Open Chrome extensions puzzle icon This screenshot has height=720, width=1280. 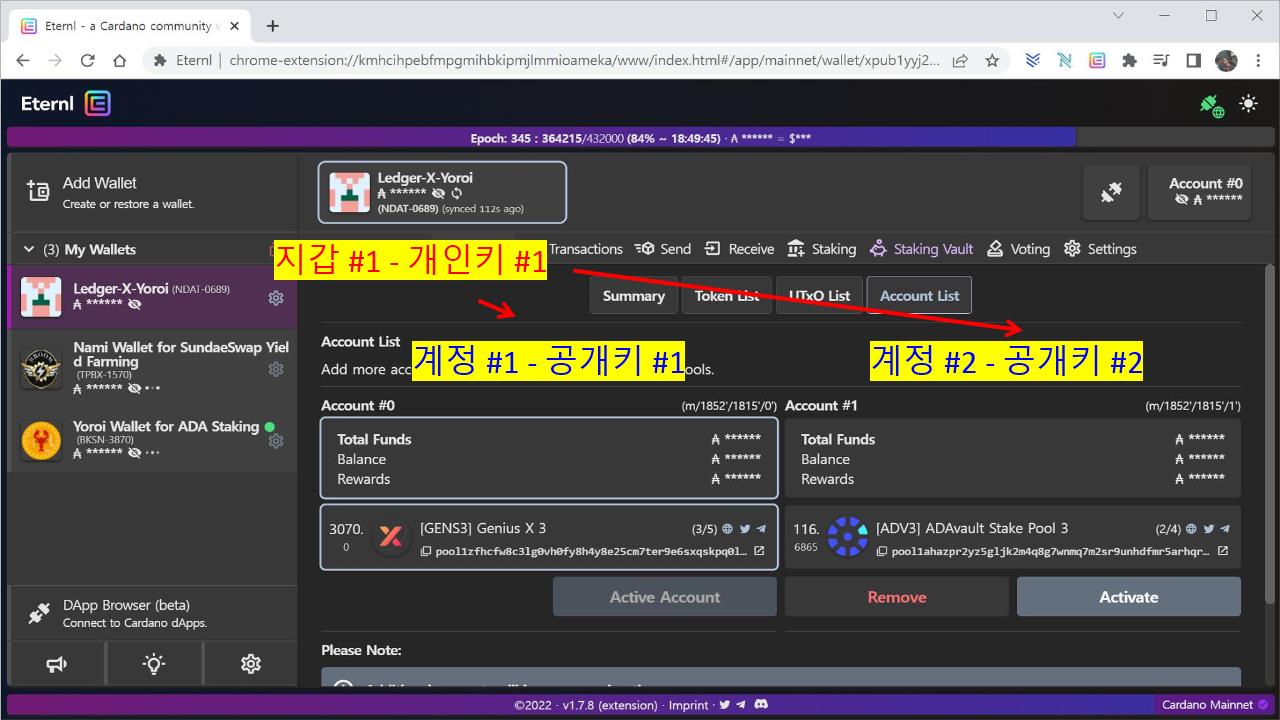(x=1129, y=60)
